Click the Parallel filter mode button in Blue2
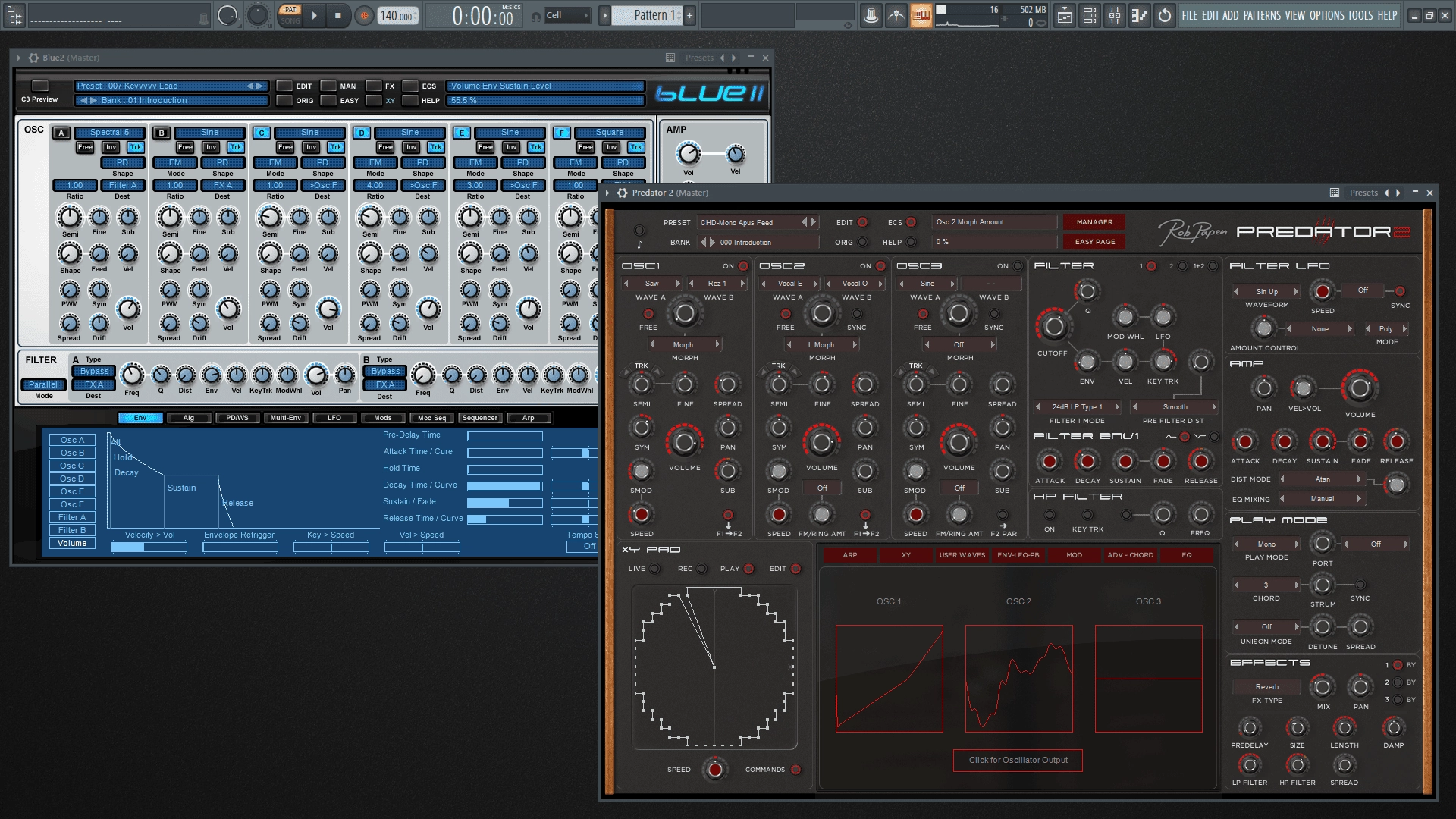Screen dimensions: 1456x819 point(43,384)
